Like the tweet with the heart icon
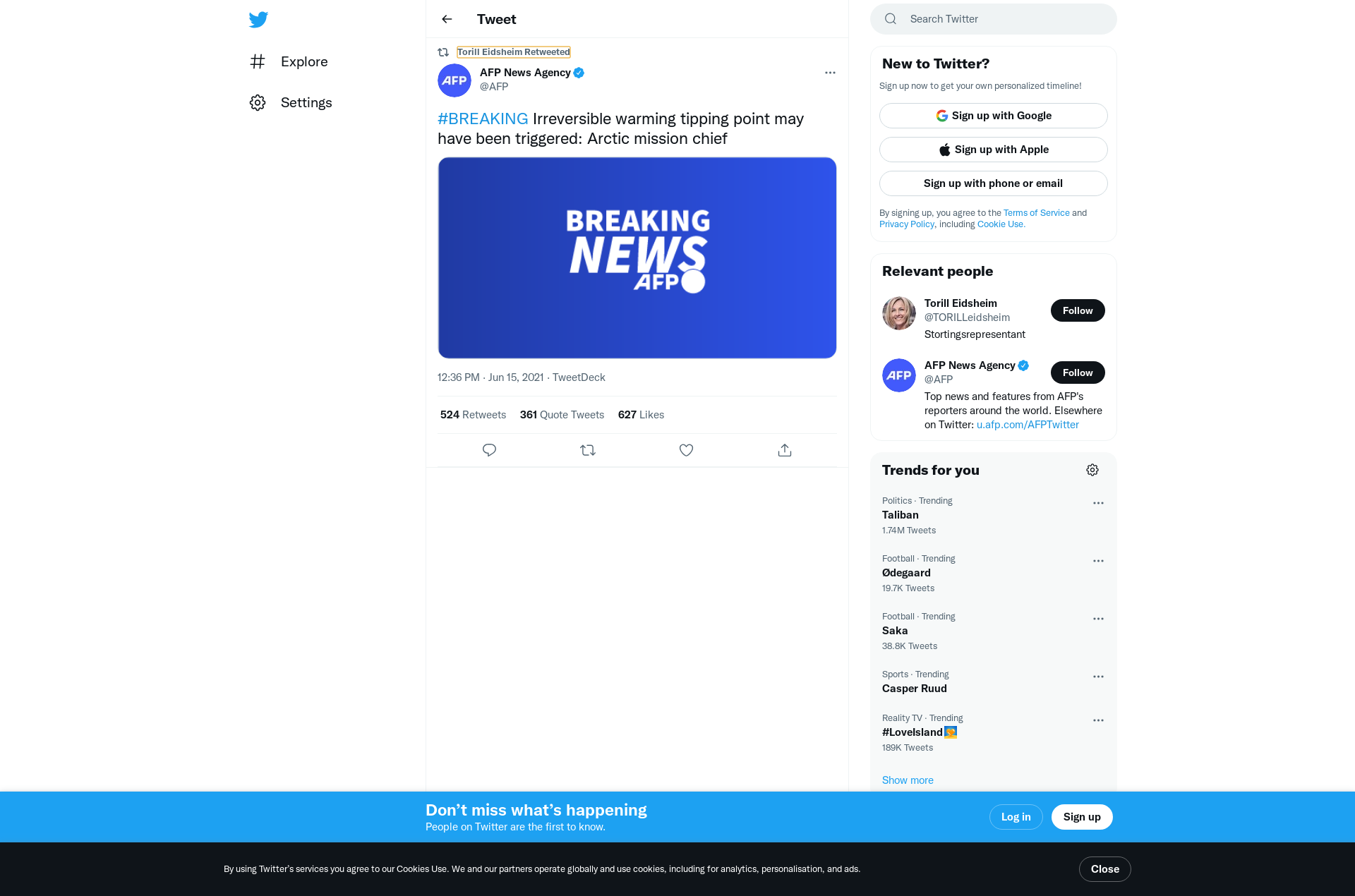Viewport: 1355px width, 896px height. pos(686,450)
